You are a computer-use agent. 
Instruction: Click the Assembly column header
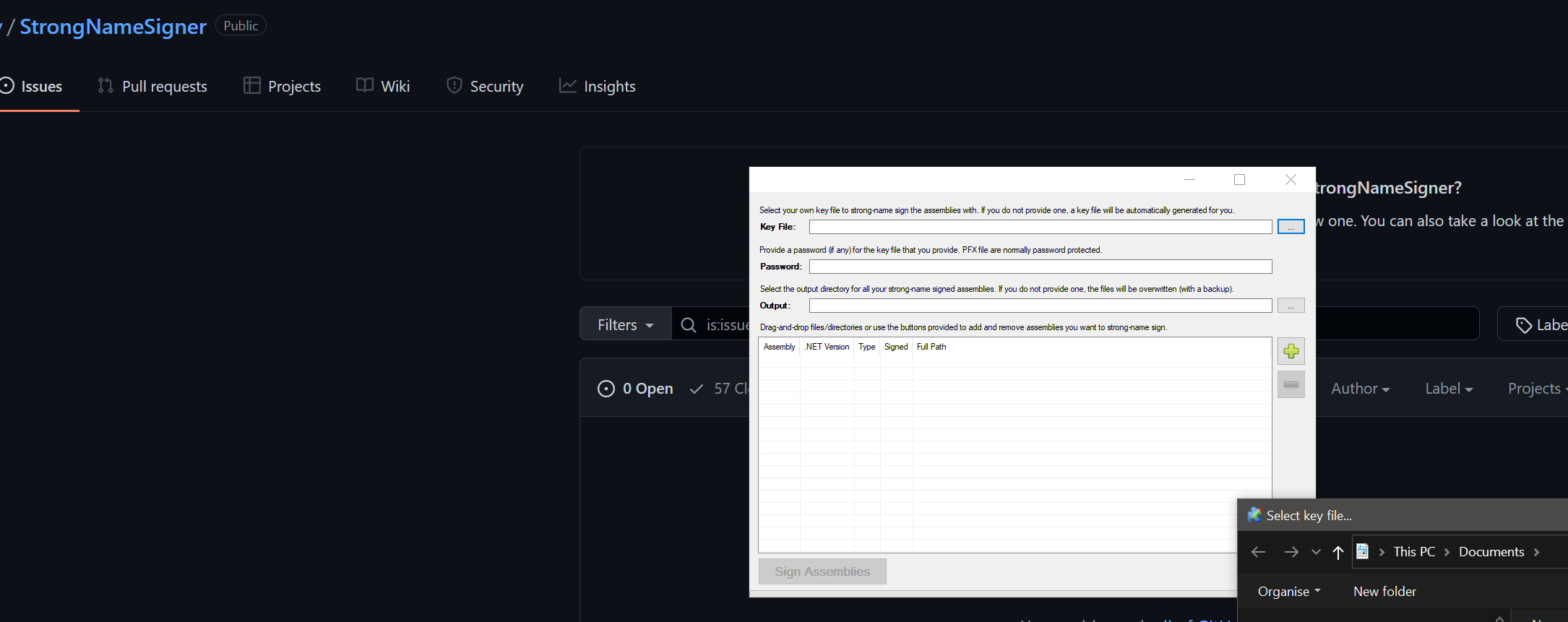[779, 347]
